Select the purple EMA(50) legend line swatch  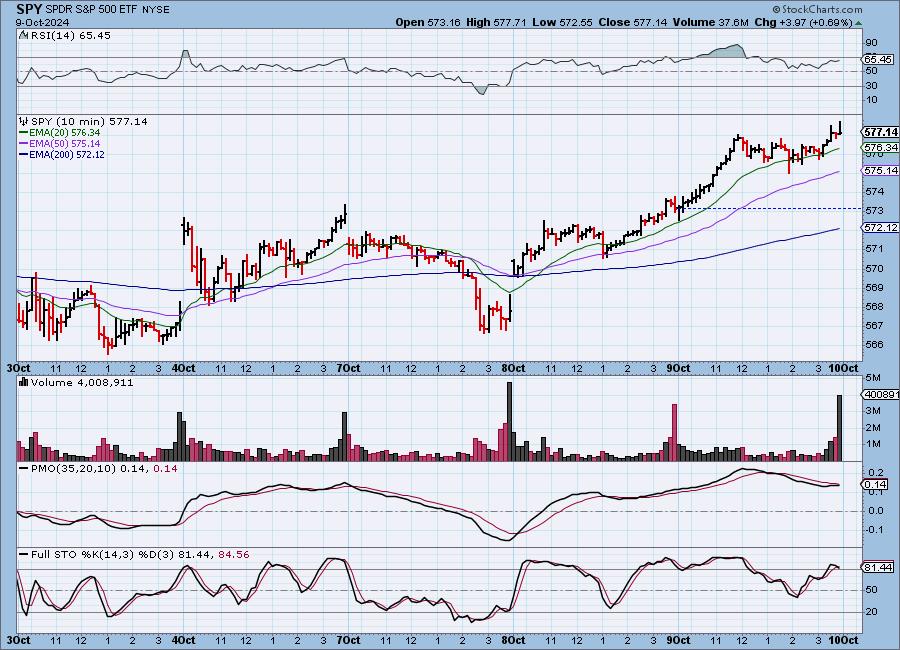click(24, 144)
